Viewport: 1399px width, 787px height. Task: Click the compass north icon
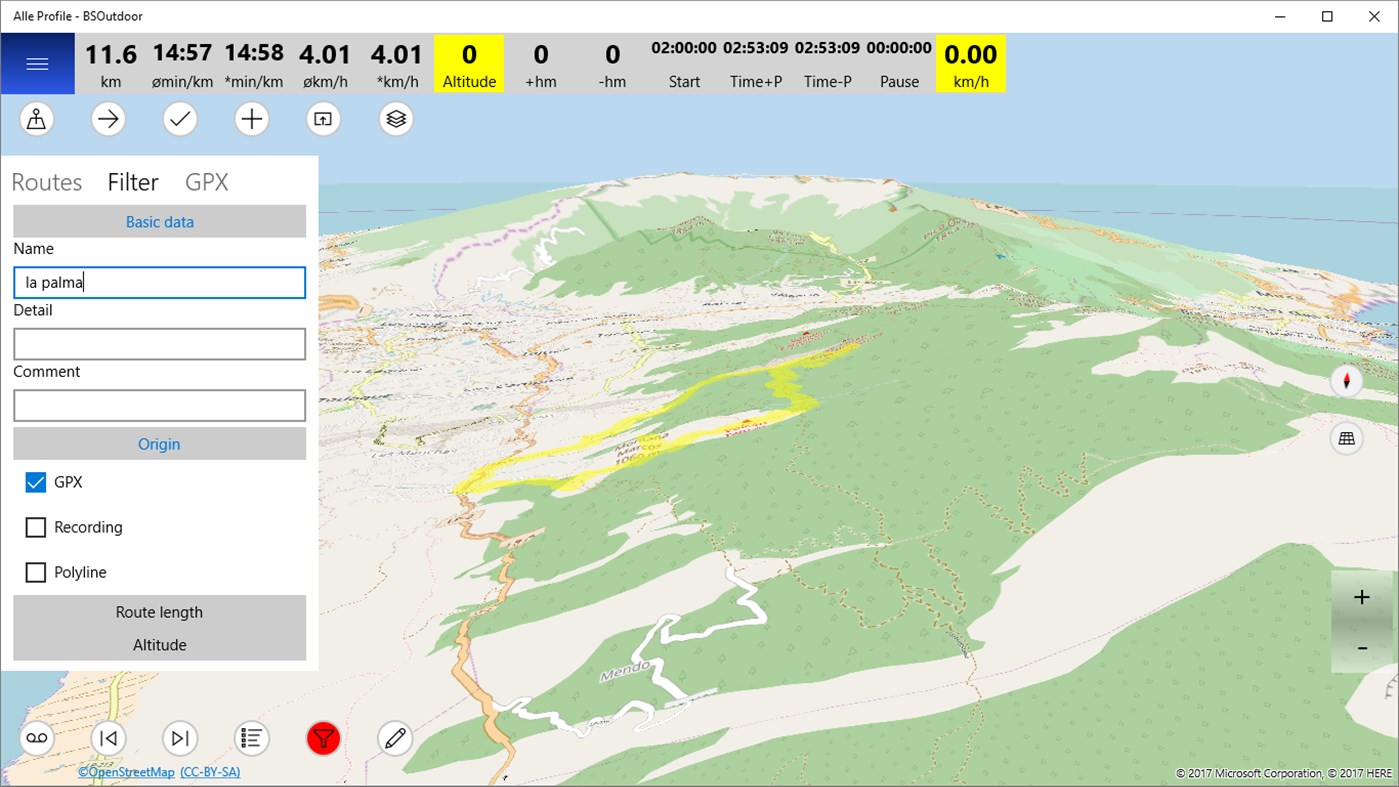[x=1346, y=381]
